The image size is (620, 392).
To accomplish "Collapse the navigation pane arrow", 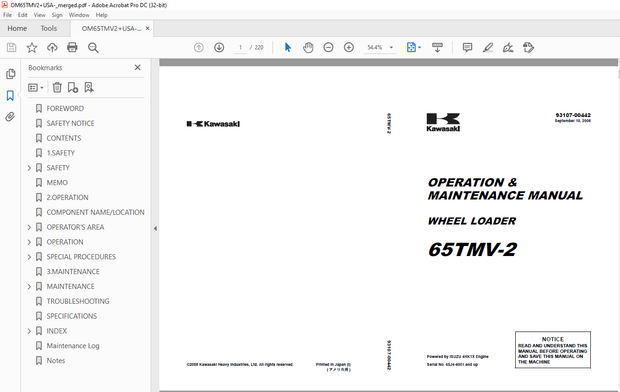I will tap(155, 228).
